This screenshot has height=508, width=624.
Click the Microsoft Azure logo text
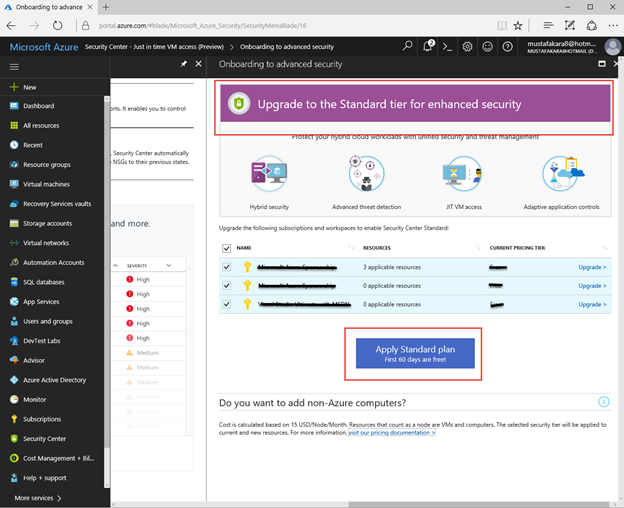(x=44, y=47)
